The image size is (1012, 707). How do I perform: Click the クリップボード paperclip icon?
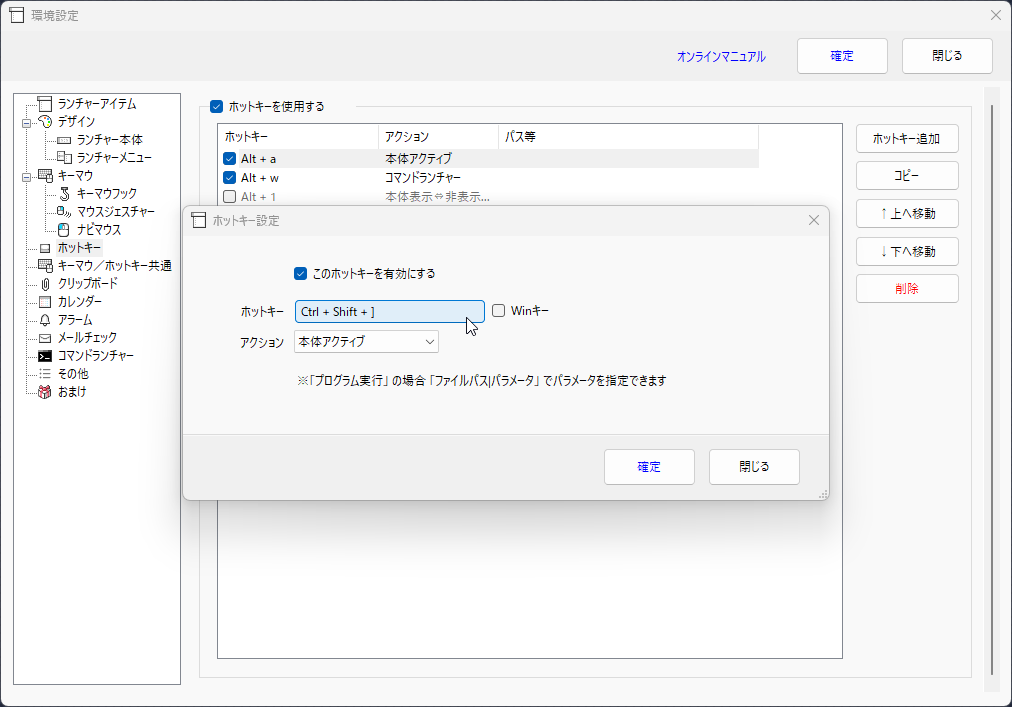[45, 284]
